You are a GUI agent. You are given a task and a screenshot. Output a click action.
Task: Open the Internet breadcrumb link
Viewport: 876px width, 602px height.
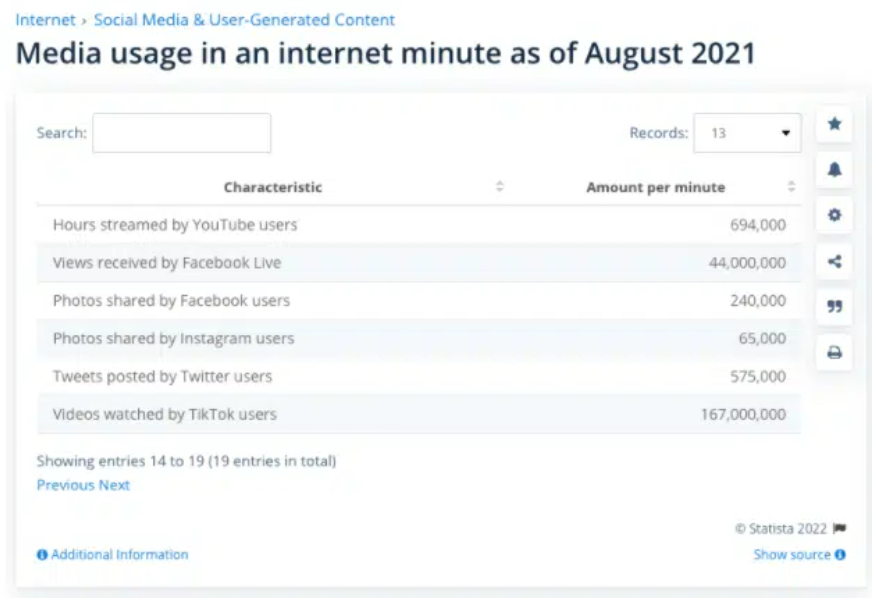tap(45, 20)
